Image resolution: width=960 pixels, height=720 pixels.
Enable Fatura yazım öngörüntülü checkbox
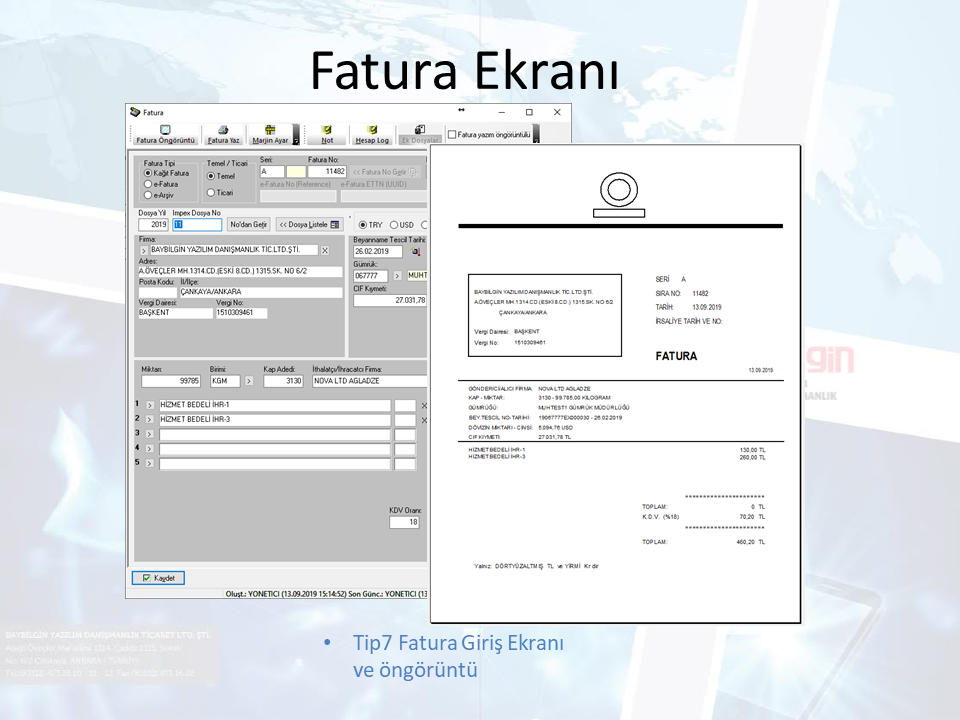click(x=453, y=134)
